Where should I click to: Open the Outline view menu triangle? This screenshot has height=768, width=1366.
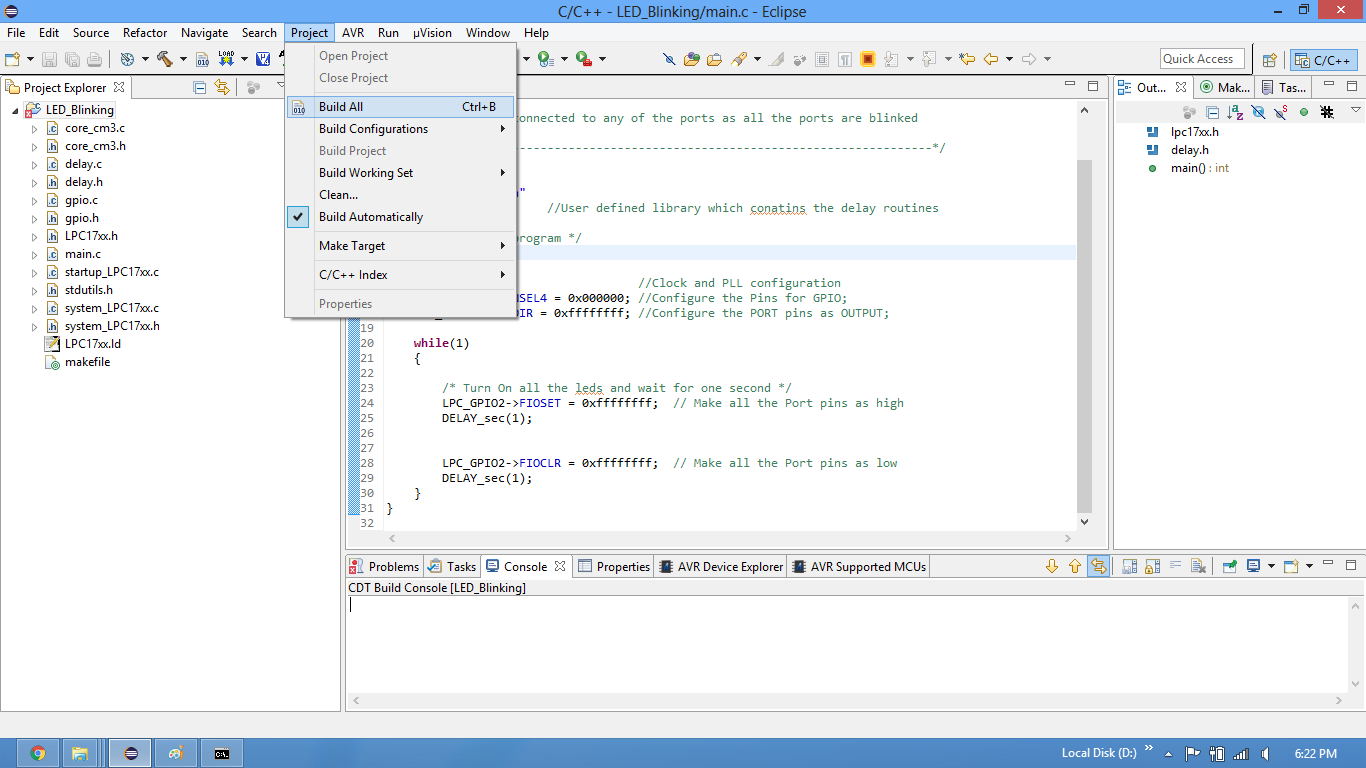(x=1356, y=110)
